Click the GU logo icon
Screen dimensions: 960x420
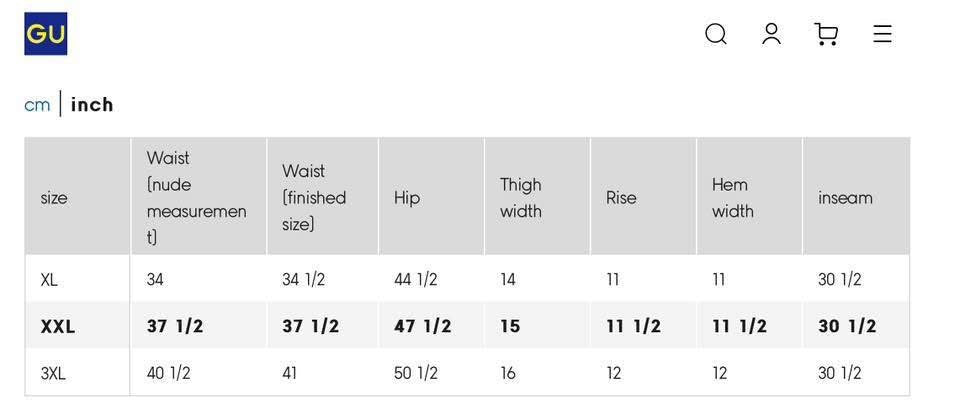(x=46, y=34)
